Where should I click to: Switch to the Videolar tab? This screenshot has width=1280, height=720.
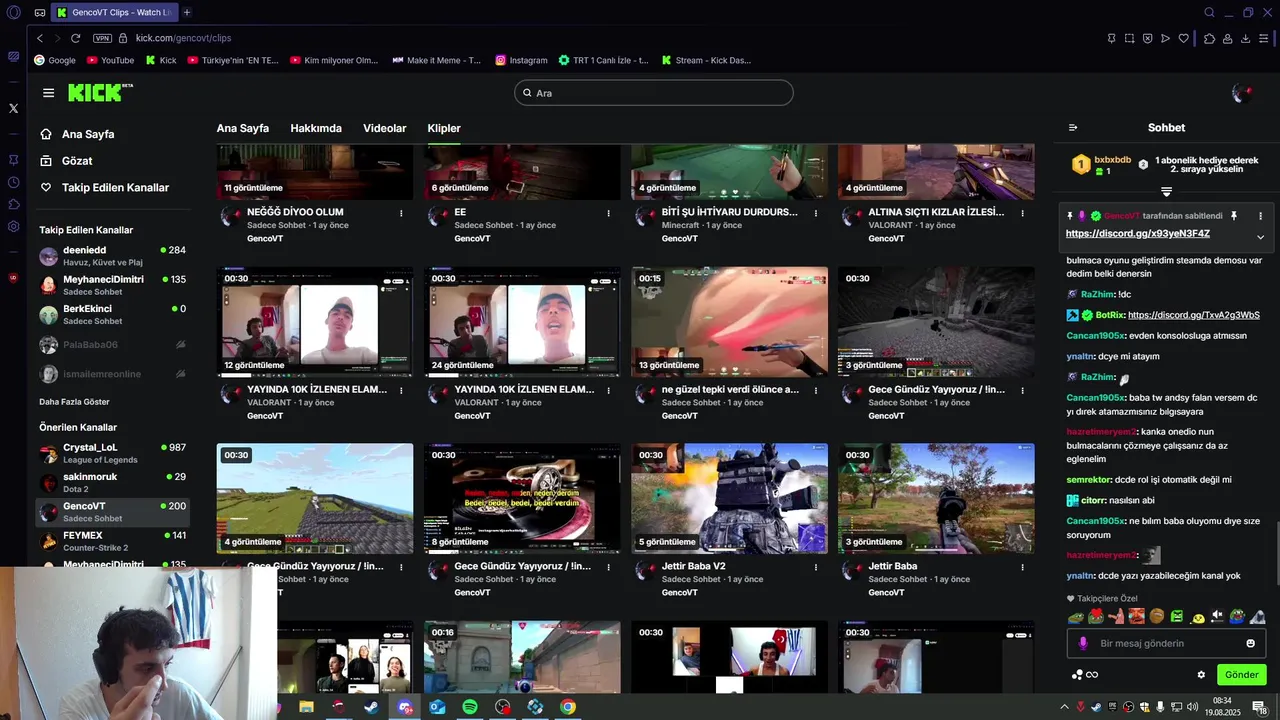[385, 128]
